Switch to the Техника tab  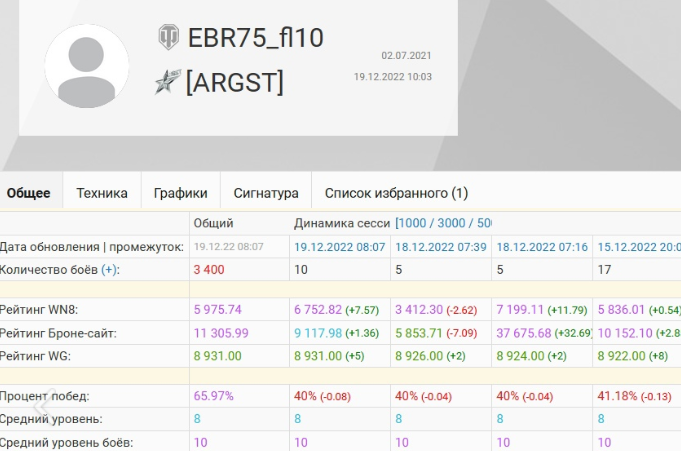[x=102, y=193]
